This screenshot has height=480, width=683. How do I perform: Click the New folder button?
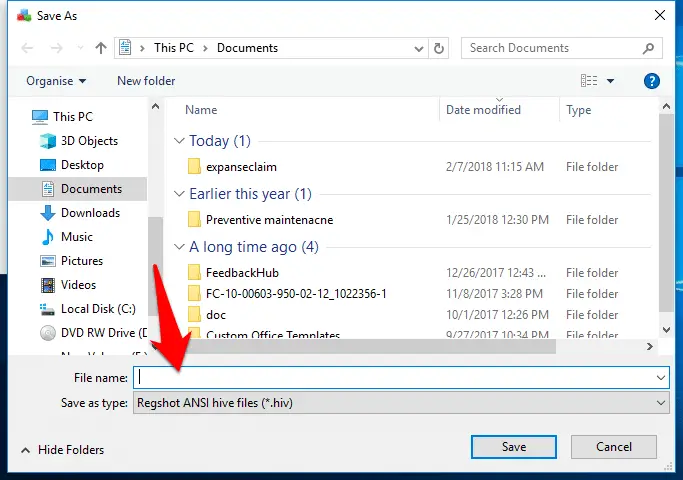pyautogui.click(x=146, y=81)
